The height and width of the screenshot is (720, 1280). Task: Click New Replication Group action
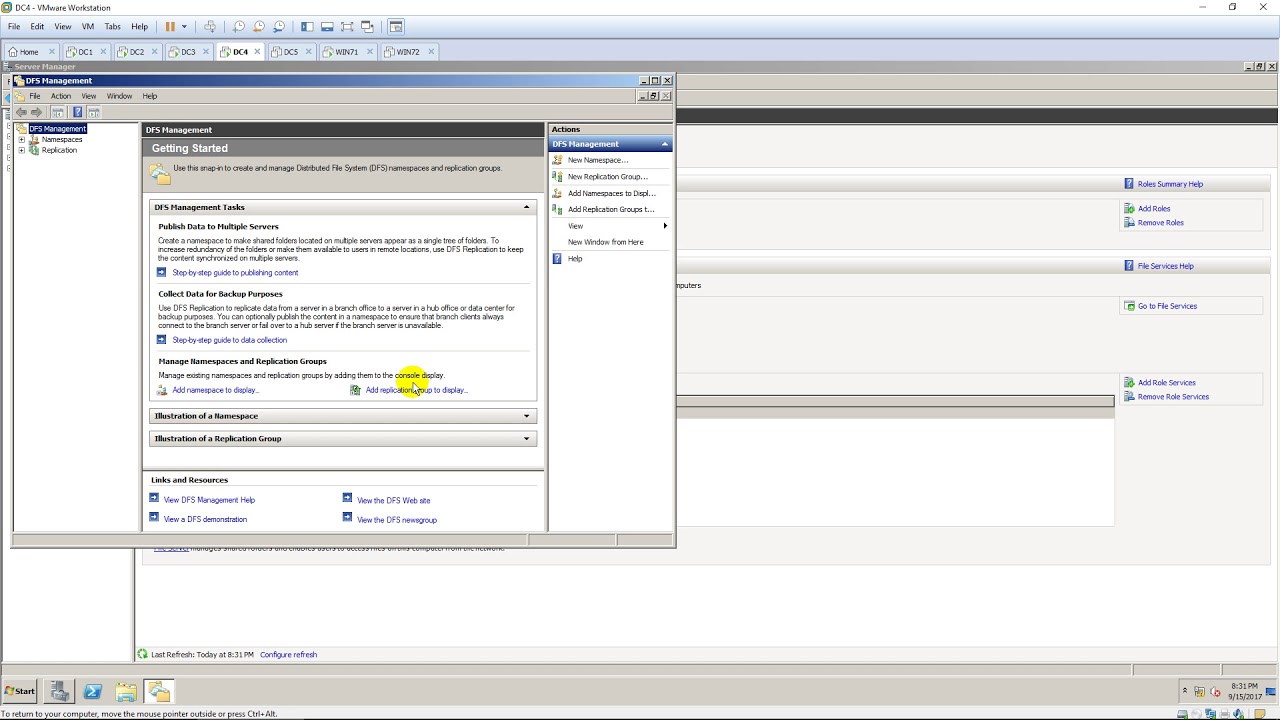click(607, 177)
